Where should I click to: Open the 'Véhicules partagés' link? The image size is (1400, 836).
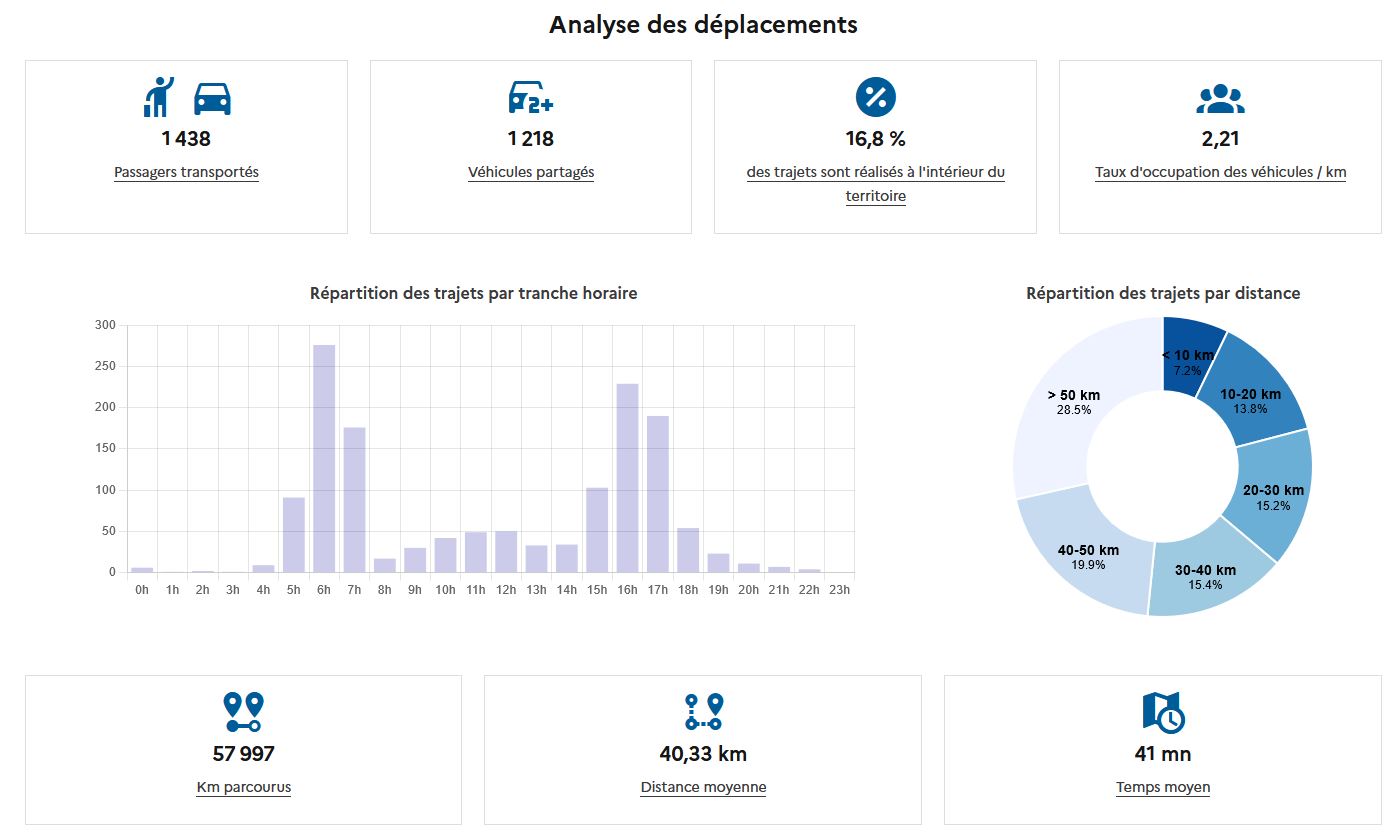531,172
